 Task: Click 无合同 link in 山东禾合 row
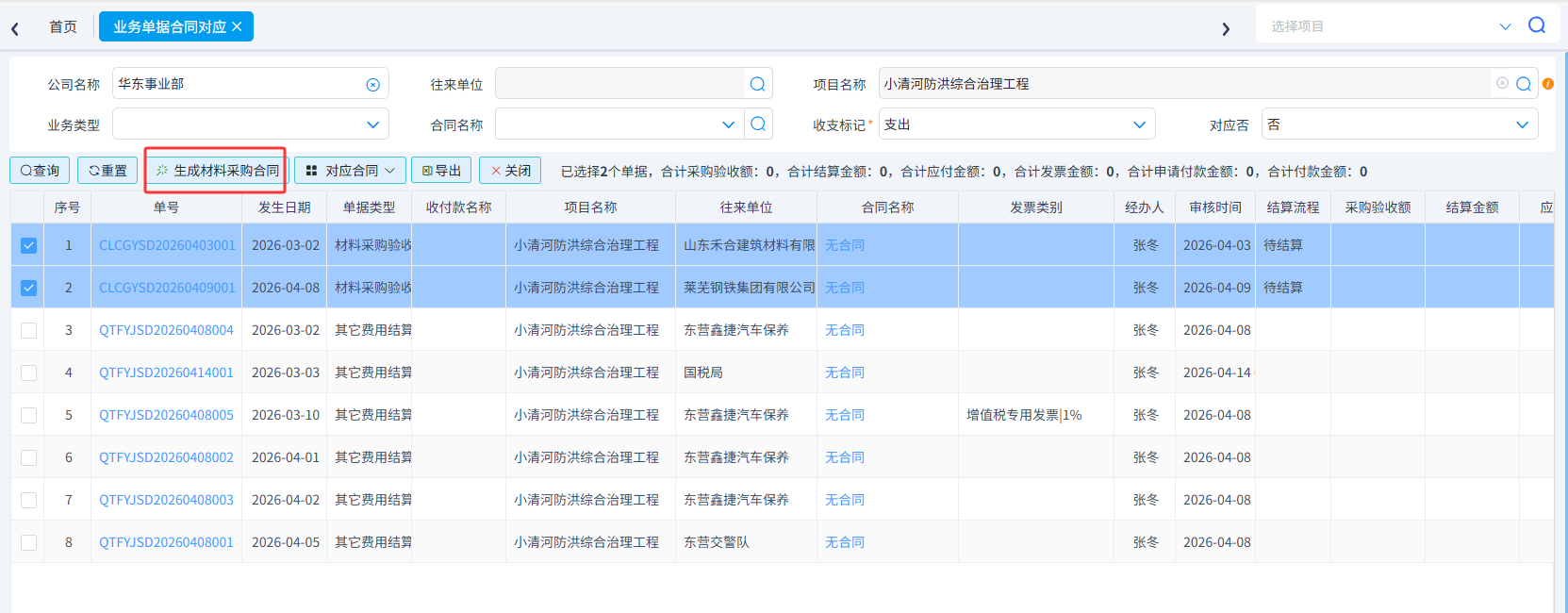[845, 245]
